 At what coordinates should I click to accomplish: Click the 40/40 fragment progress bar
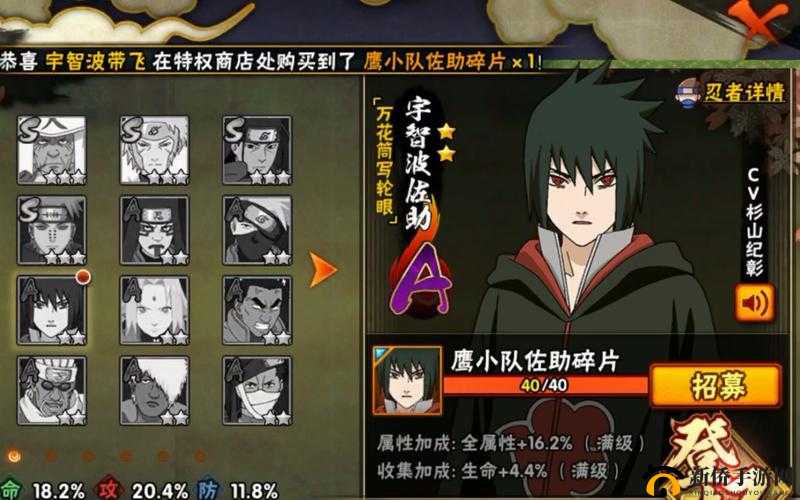(545, 385)
